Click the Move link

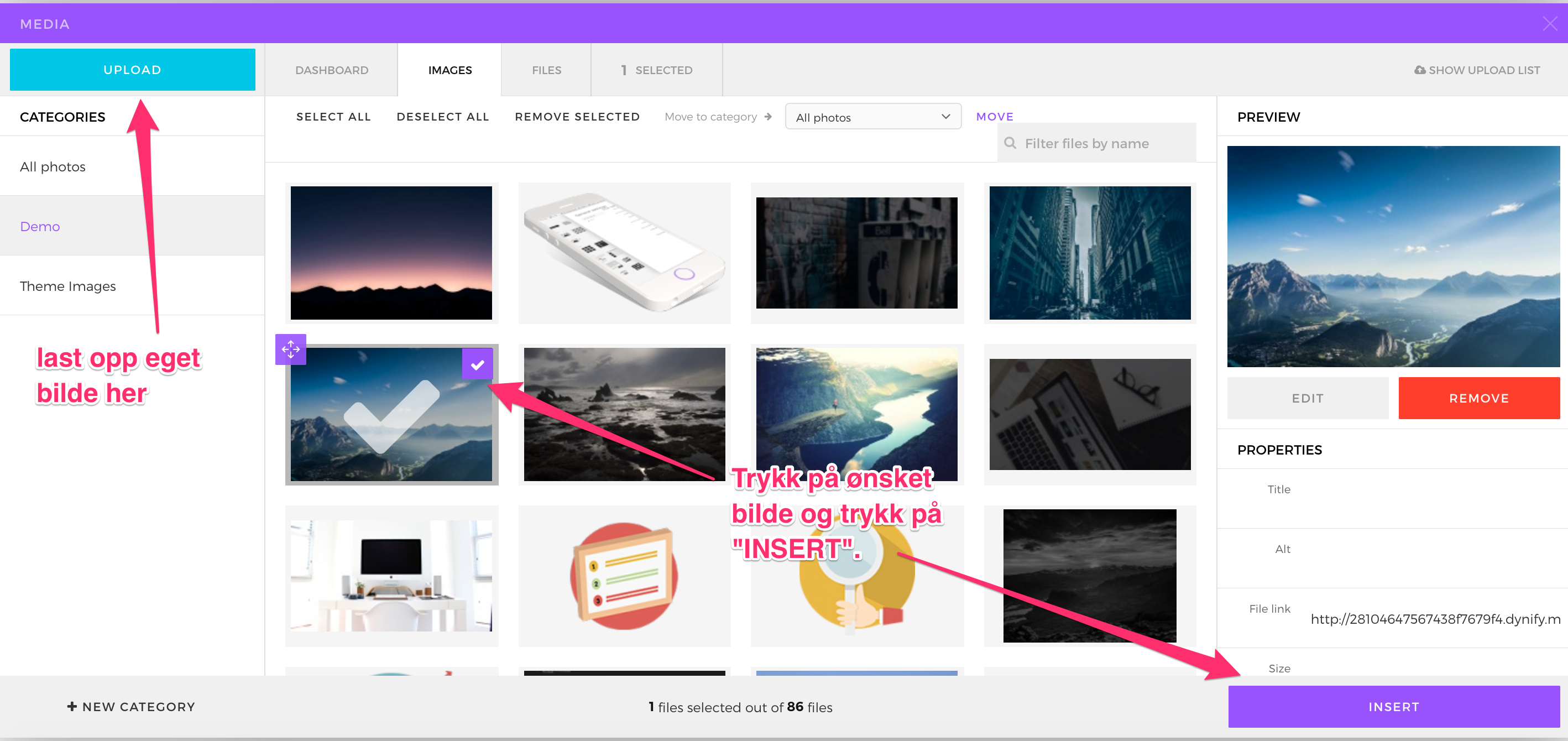coord(995,116)
